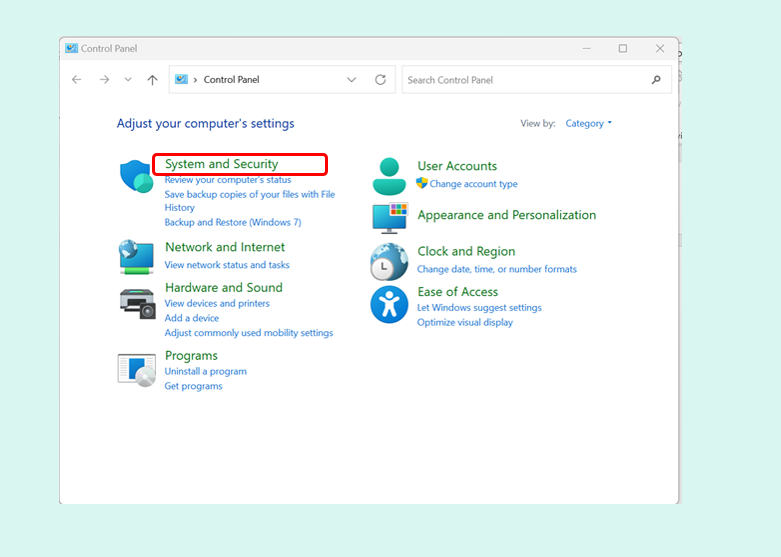Go back with the back arrow
This screenshot has width=781, height=557.
point(76,80)
